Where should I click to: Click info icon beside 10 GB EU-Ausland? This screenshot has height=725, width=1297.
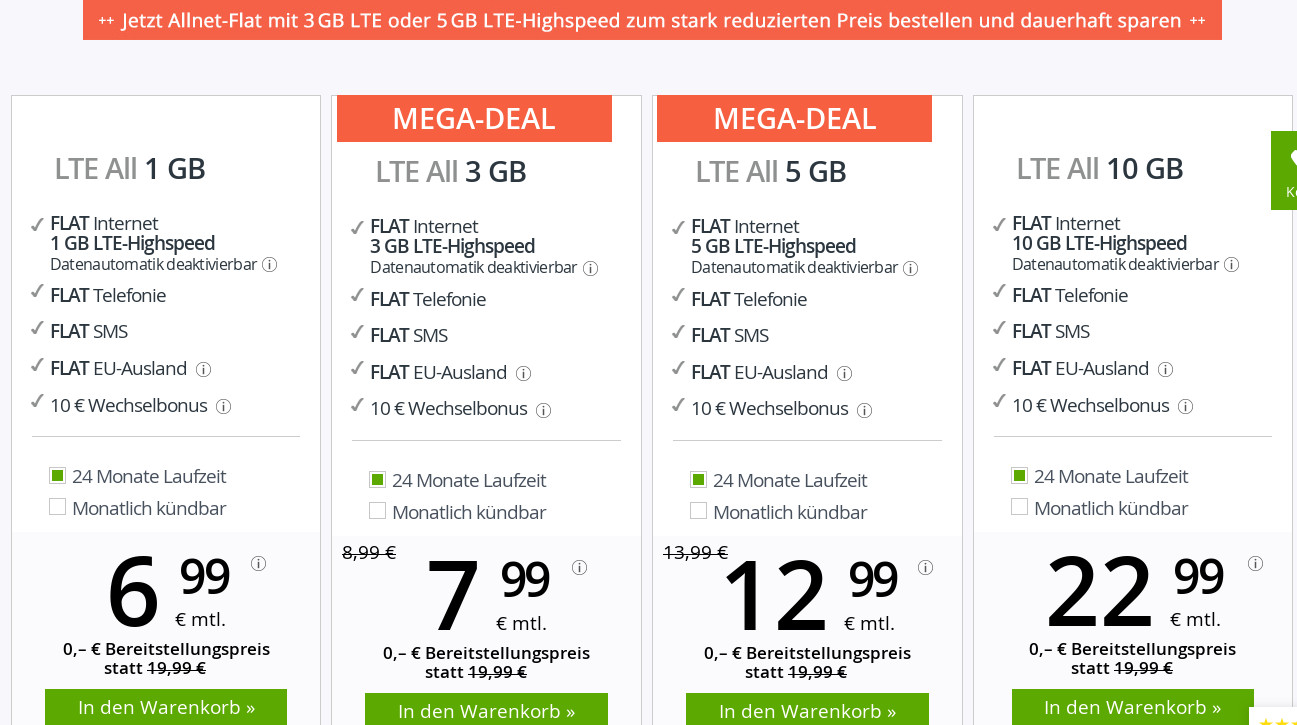coord(1165,369)
